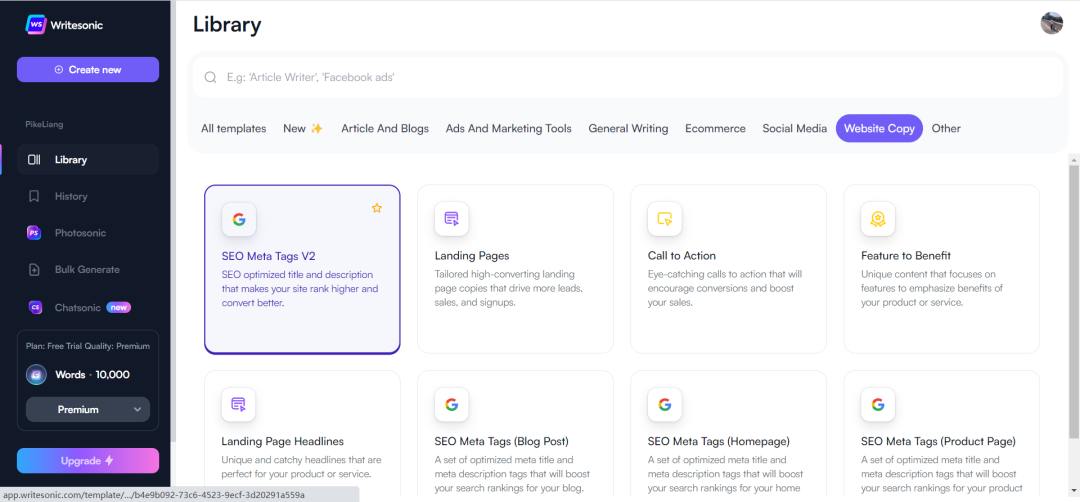
Task: Open Bulk Generate in the sidebar
Action: 86,270
